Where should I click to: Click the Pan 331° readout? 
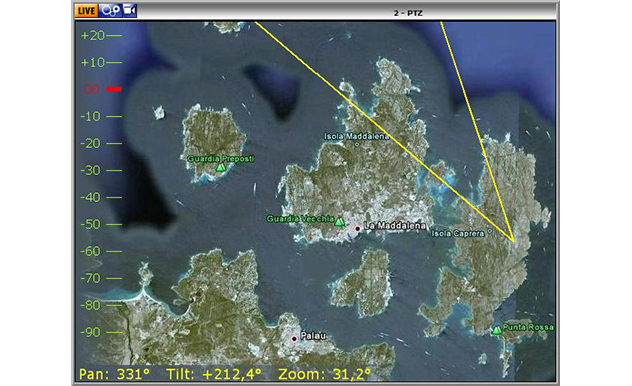click(114, 374)
